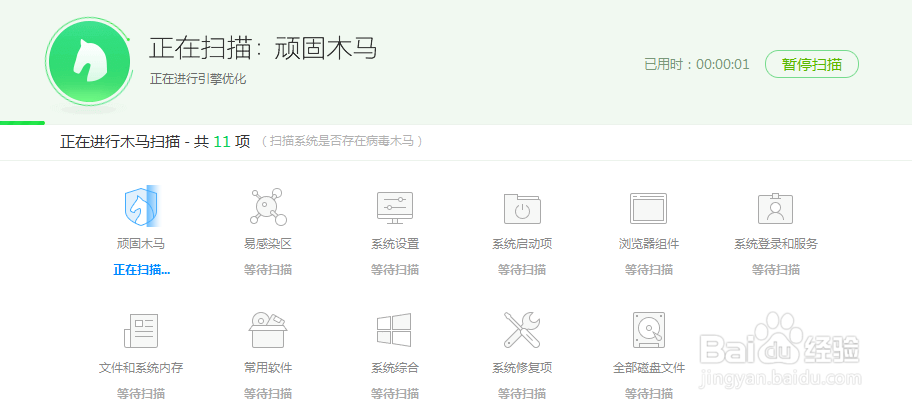The width and height of the screenshot is (912, 409).
Task: Click 等待扫描 status under 易感染区
Action: click(x=268, y=269)
